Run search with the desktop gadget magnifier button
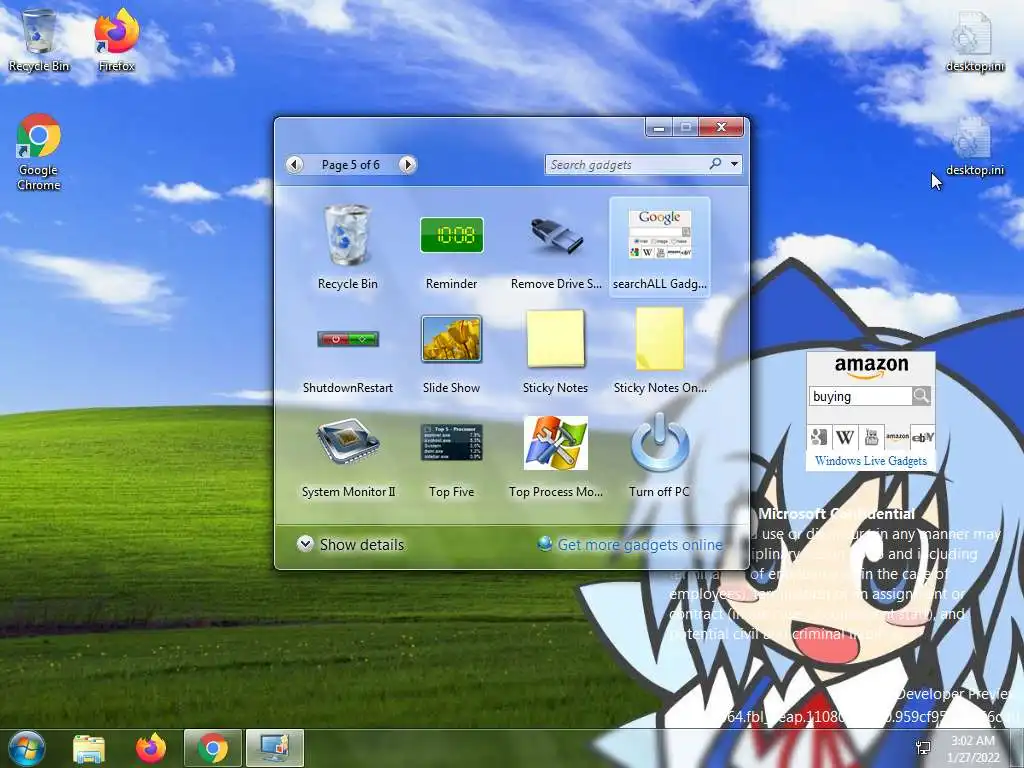The width and height of the screenshot is (1024, 768). 921,396
